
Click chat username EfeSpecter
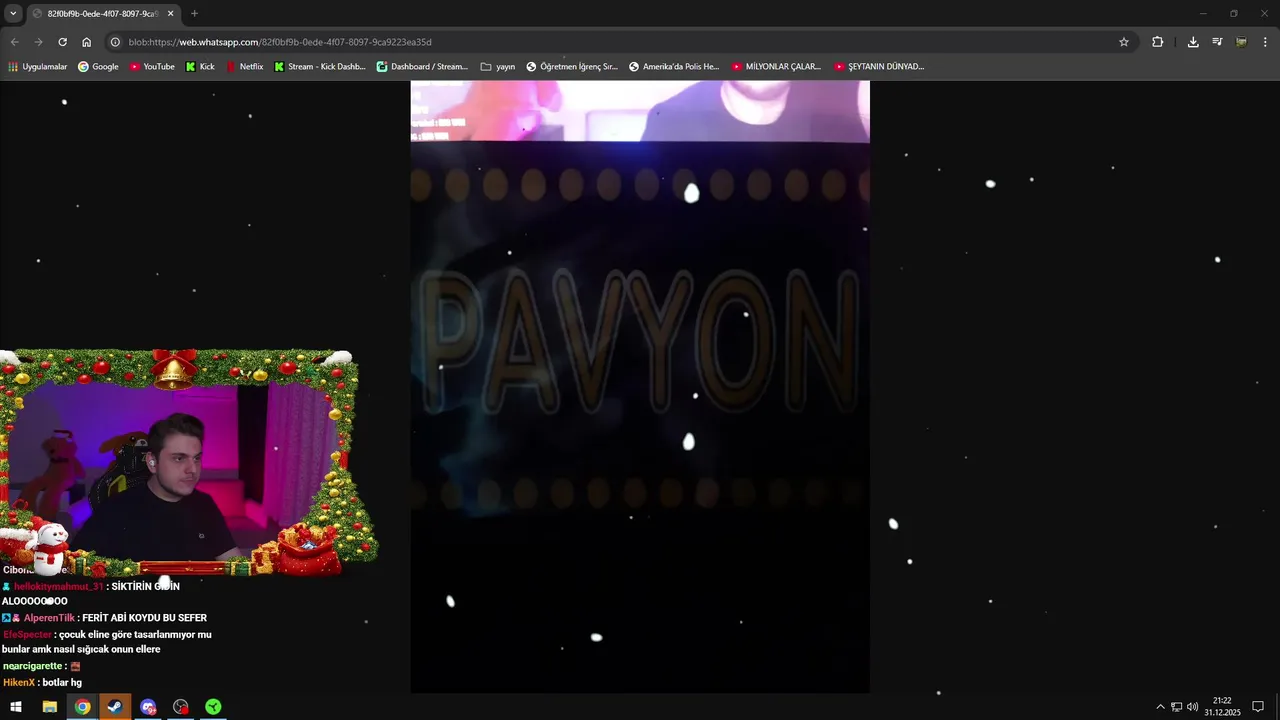pos(27,635)
